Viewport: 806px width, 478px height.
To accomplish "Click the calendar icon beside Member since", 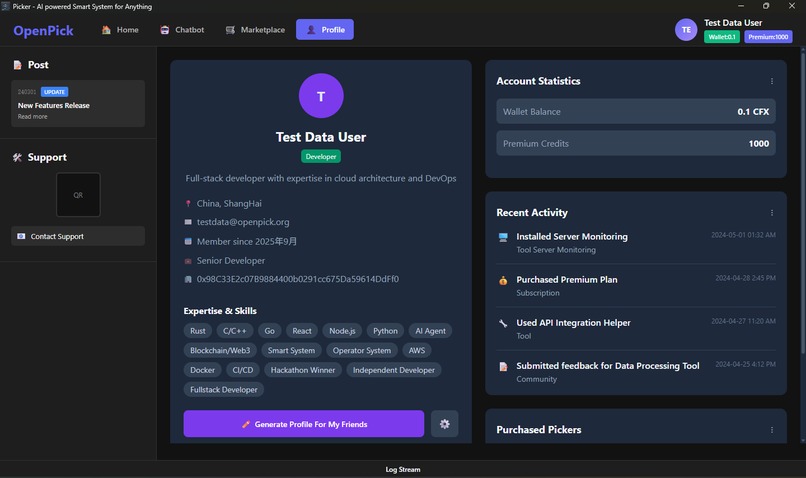I will pos(188,242).
